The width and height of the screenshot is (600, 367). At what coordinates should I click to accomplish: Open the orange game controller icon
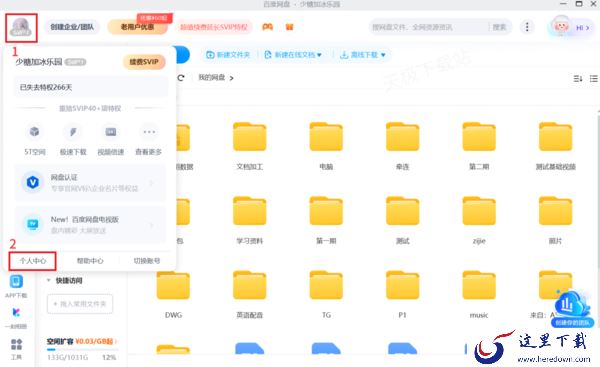[267, 27]
